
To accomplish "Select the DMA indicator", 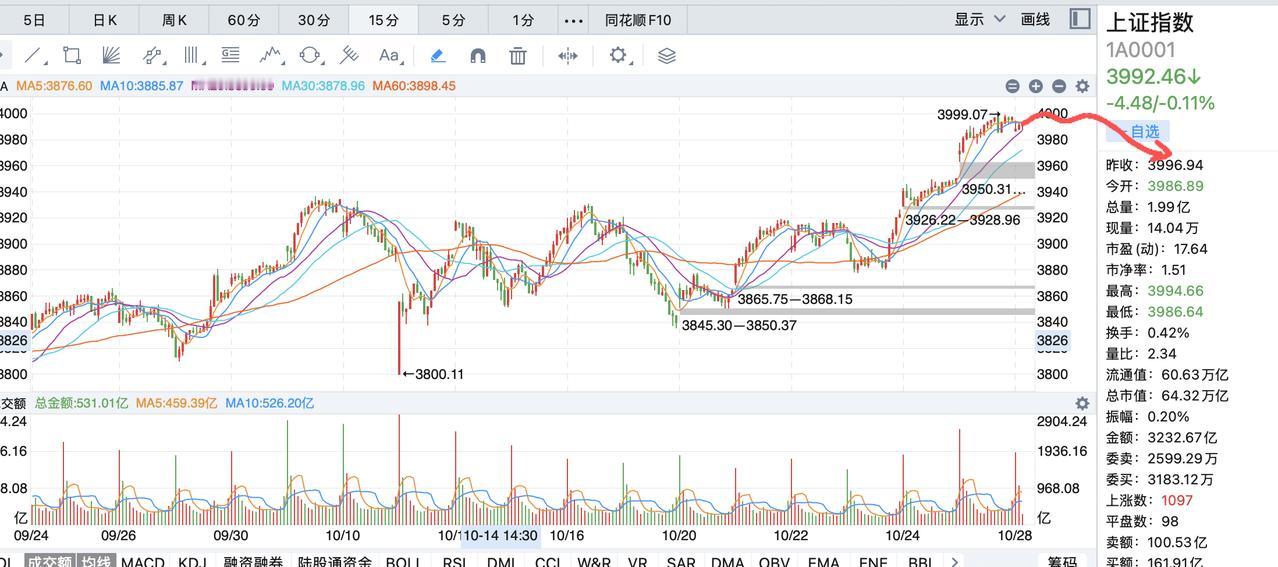I will tap(727, 562).
